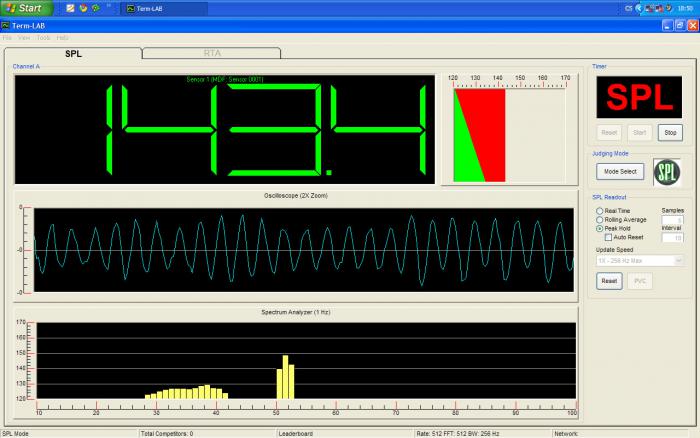Open the Update Speed dropdown

[639, 260]
